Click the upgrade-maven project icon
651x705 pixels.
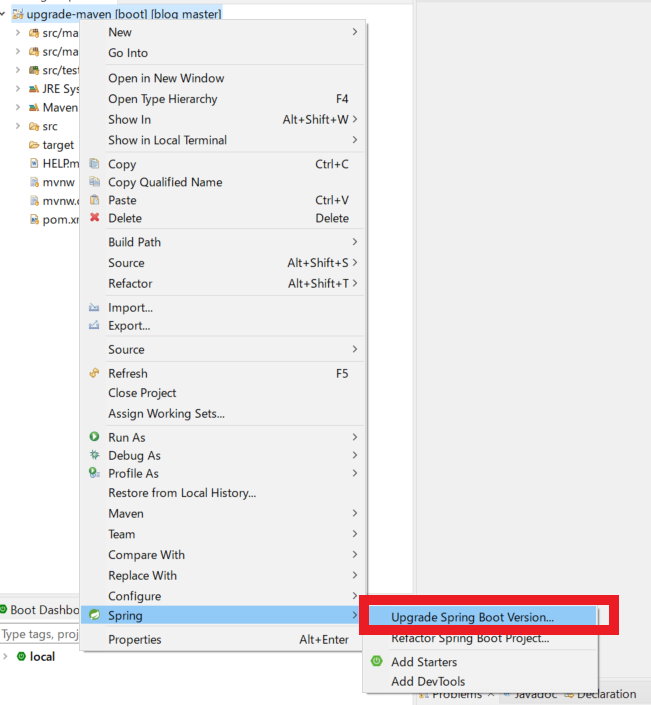[x=18, y=14]
